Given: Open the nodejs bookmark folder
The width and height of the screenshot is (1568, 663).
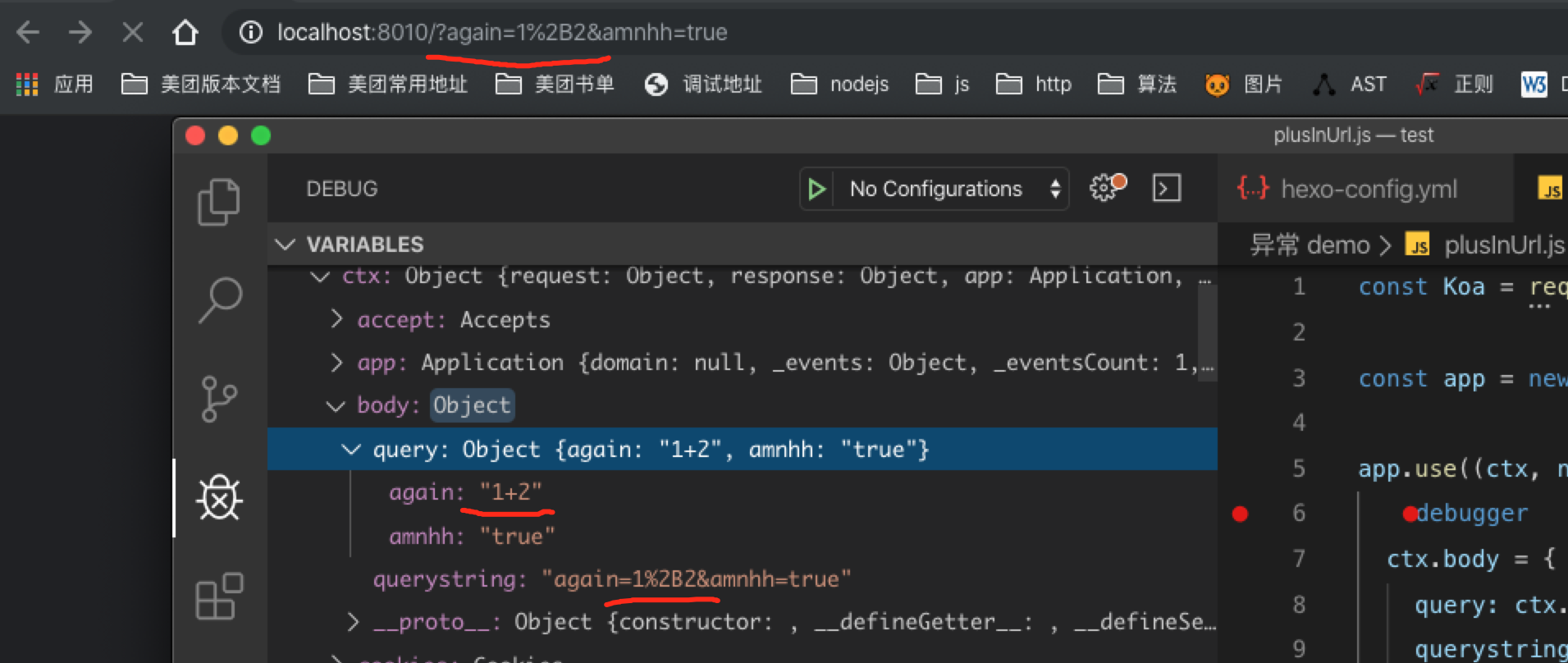Looking at the screenshot, I should (840, 85).
